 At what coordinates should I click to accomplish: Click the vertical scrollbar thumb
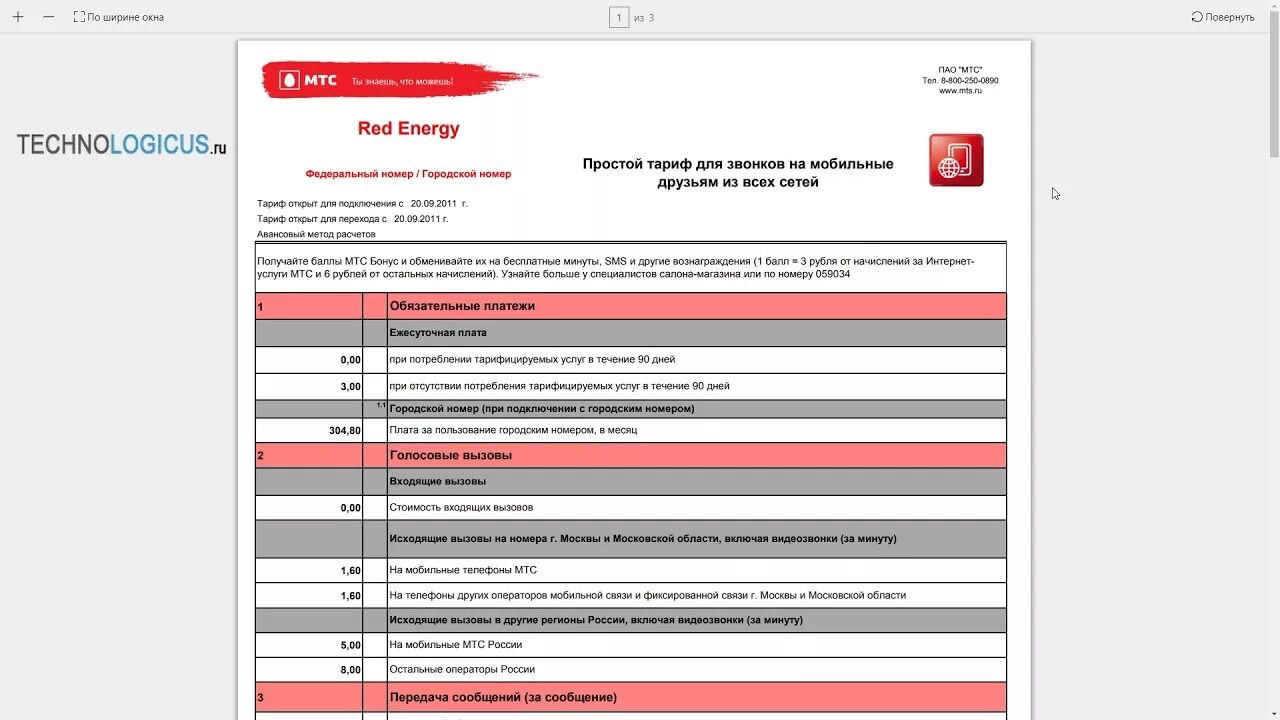click(x=1273, y=82)
